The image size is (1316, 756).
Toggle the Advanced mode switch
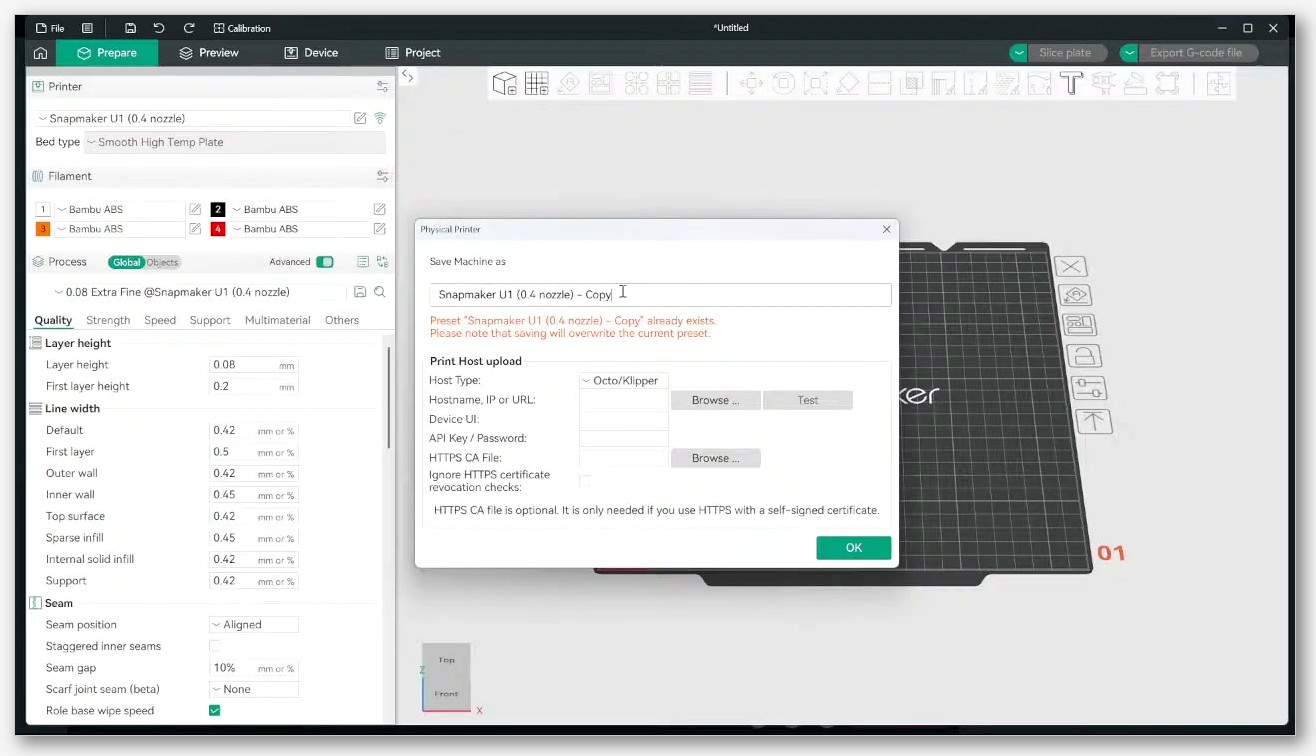tap(325, 262)
